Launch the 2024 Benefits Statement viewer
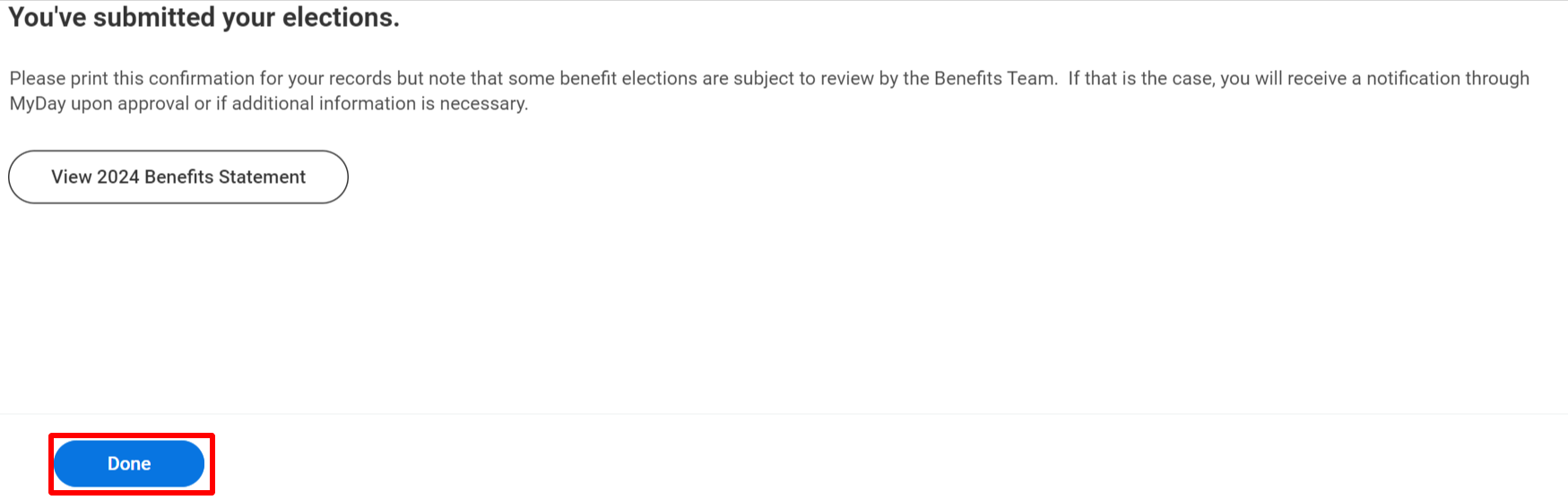The width and height of the screenshot is (1568, 500). tap(178, 177)
